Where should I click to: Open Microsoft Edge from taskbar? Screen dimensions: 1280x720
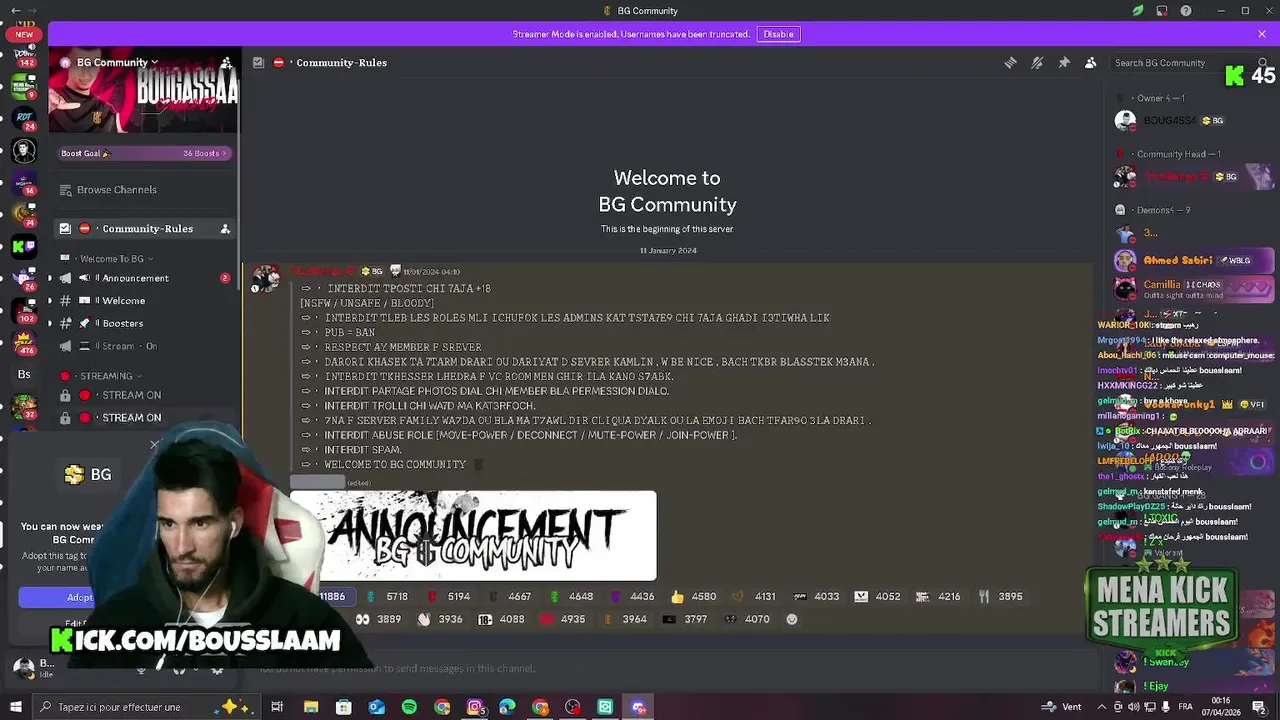pos(507,707)
